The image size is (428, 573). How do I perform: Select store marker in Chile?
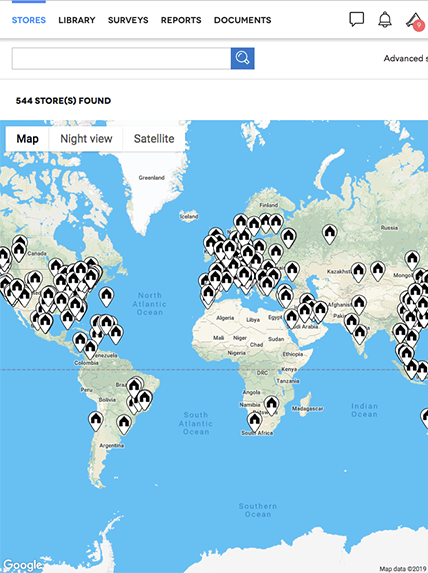(96, 421)
